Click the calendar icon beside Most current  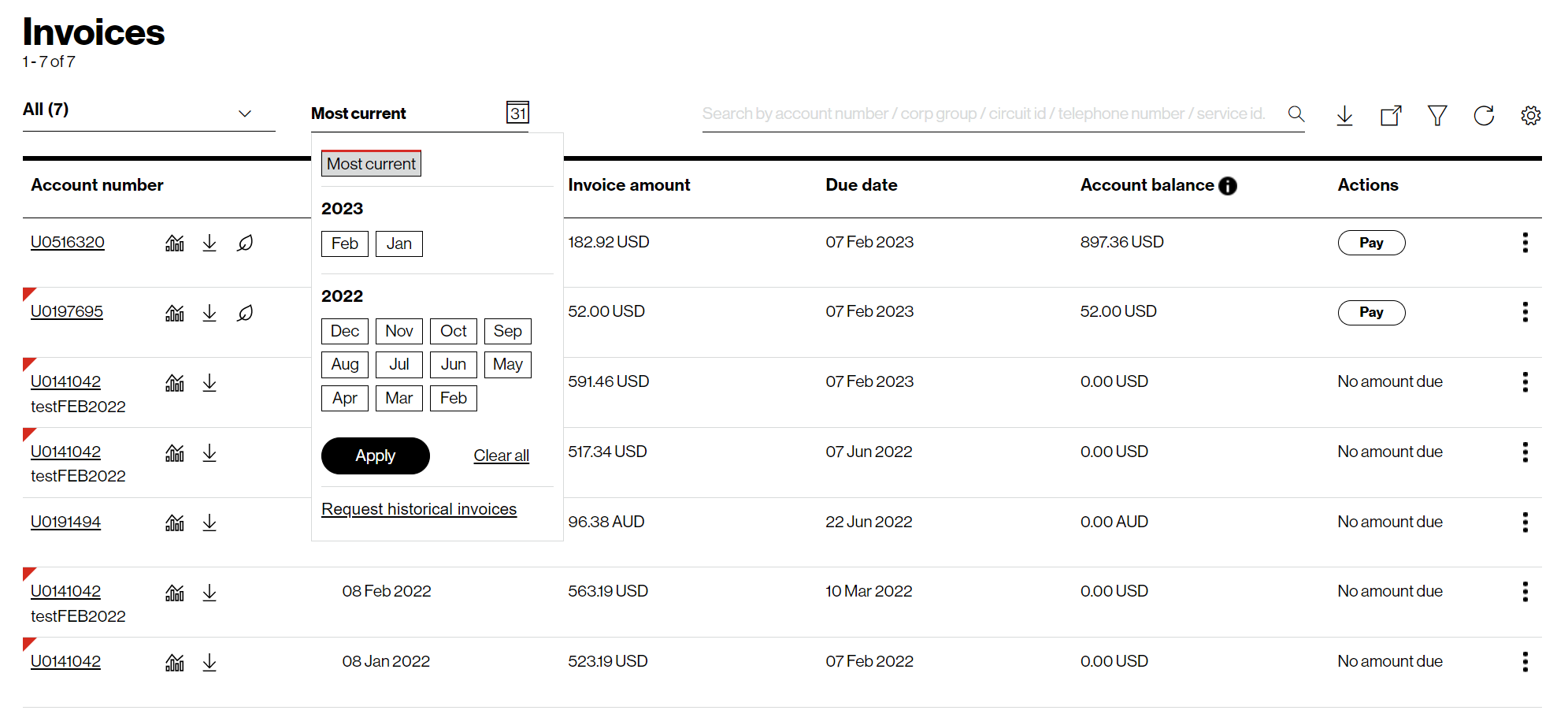point(517,113)
